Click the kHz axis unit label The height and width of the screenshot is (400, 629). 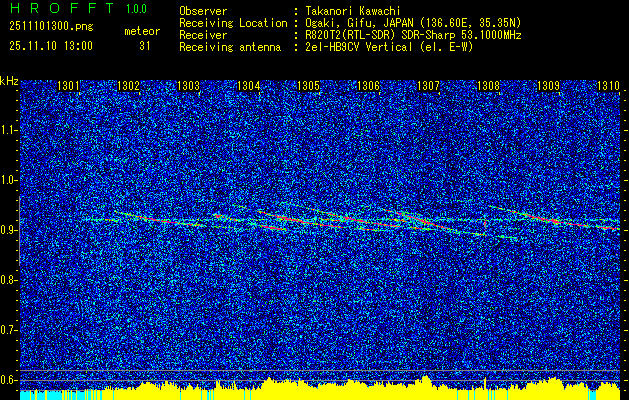pyautogui.click(x=9, y=81)
